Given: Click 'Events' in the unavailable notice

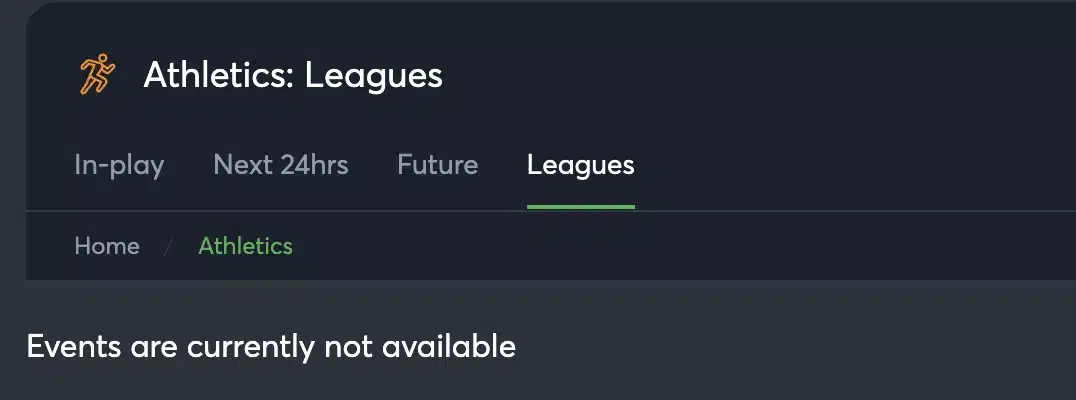Looking at the screenshot, I should point(74,347).
